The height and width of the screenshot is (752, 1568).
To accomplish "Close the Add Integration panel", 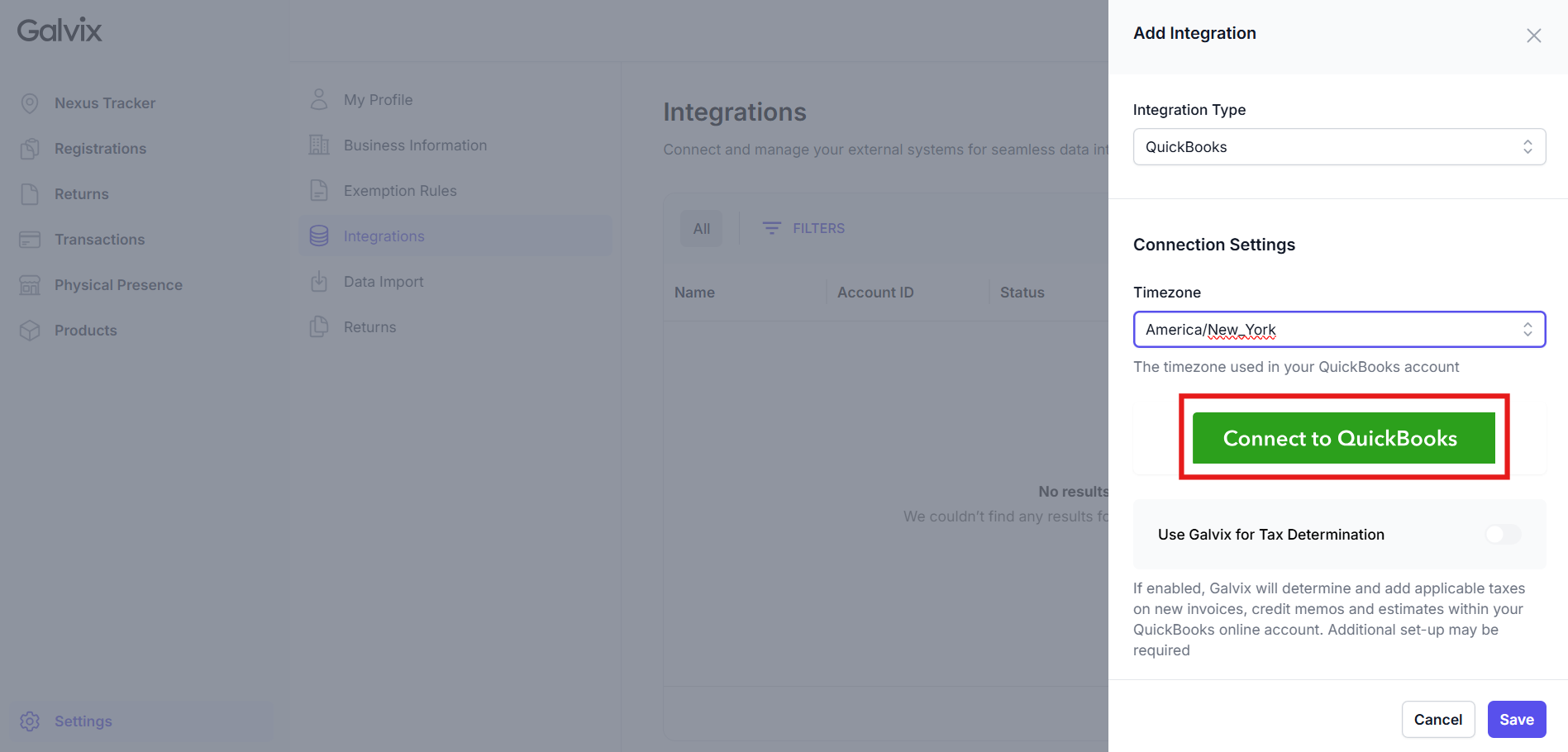I will (1534, 36).
